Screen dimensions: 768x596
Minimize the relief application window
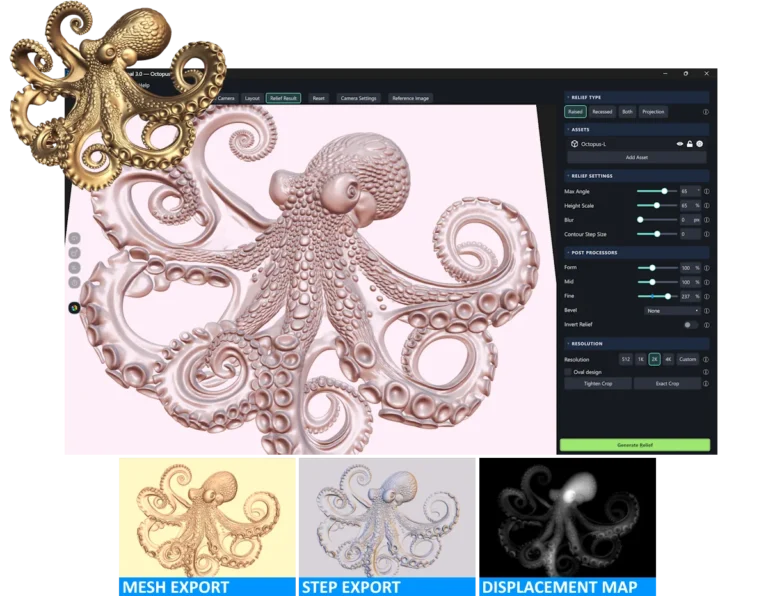(x=665, y=73)
